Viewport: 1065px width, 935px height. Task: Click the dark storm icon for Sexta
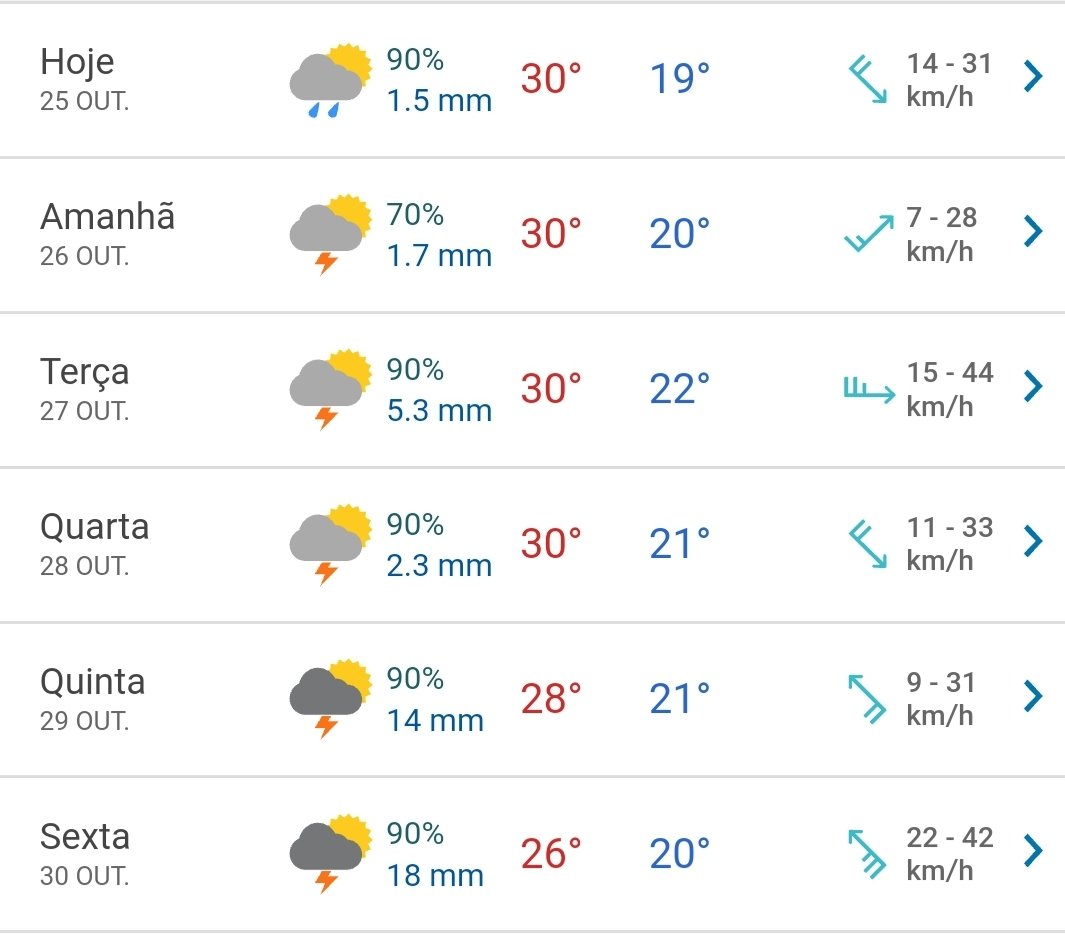329,853
